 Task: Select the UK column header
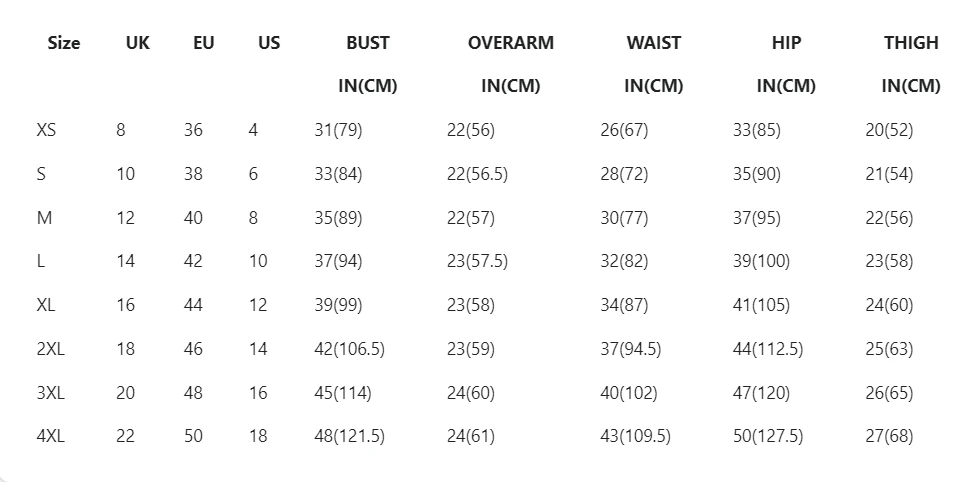click(x=138, y=43)
